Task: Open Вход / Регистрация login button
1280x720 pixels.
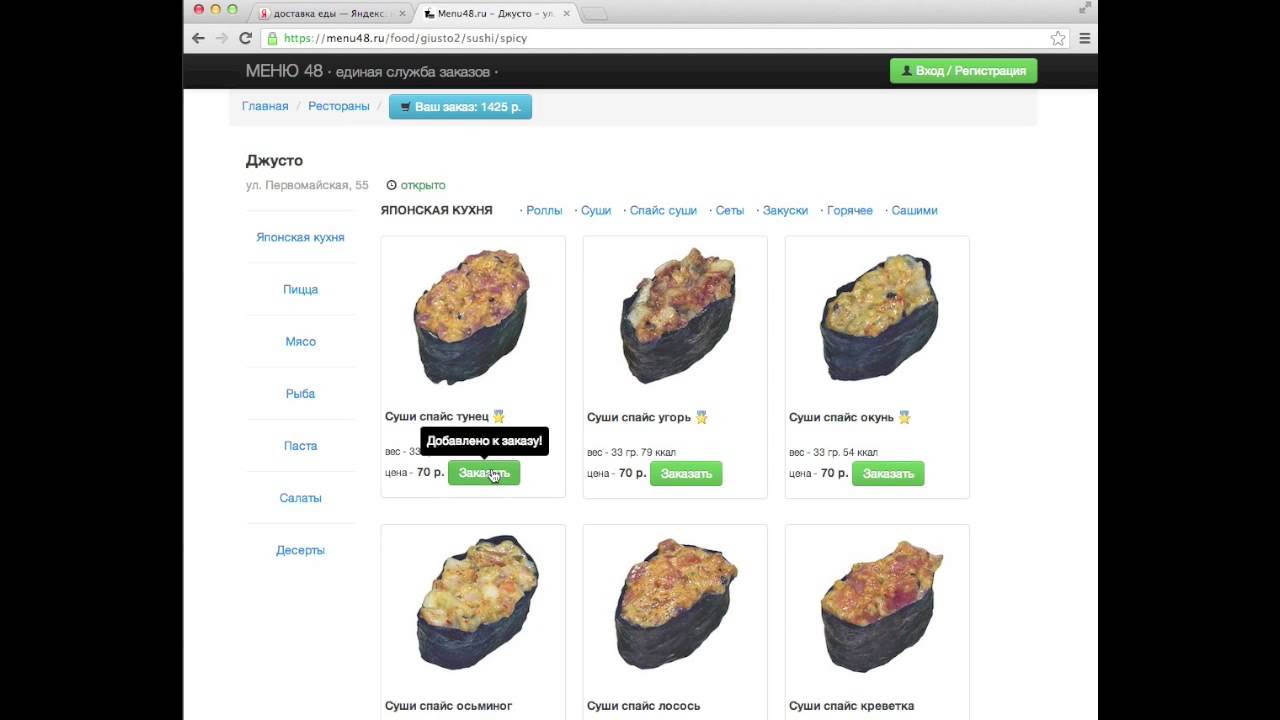Action: pos(963,71)
